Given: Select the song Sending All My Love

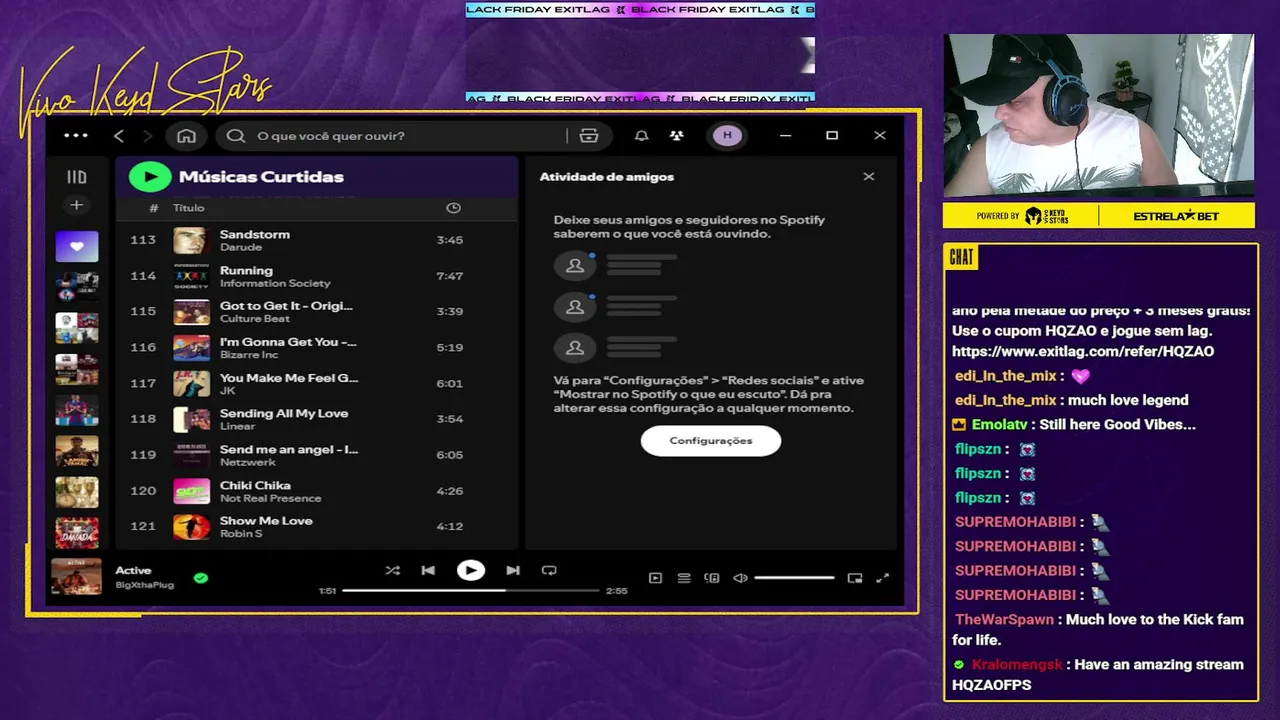Looking at the screenshot, I should click(316, 419).
